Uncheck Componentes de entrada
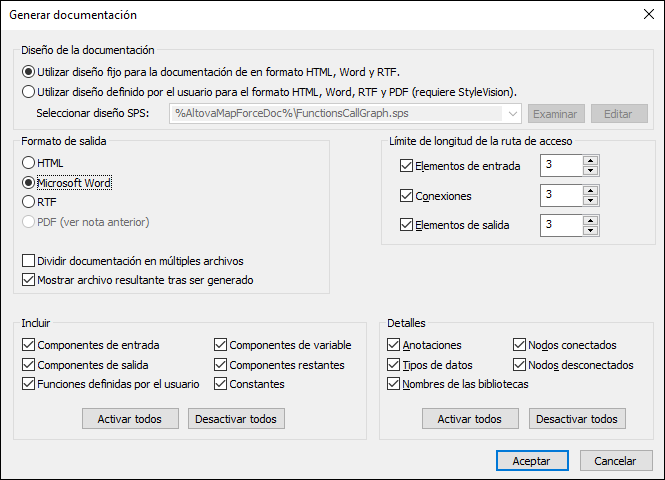 tap(28, 346)
